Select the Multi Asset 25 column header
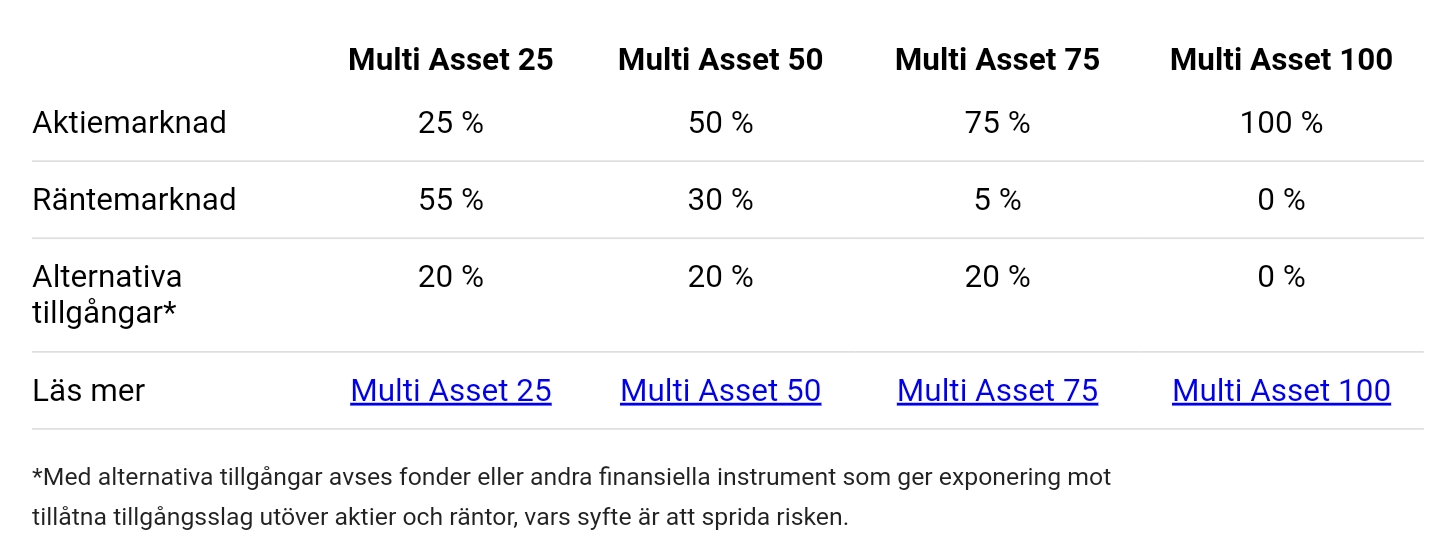Screen dimensions: 1439x543 450,60
